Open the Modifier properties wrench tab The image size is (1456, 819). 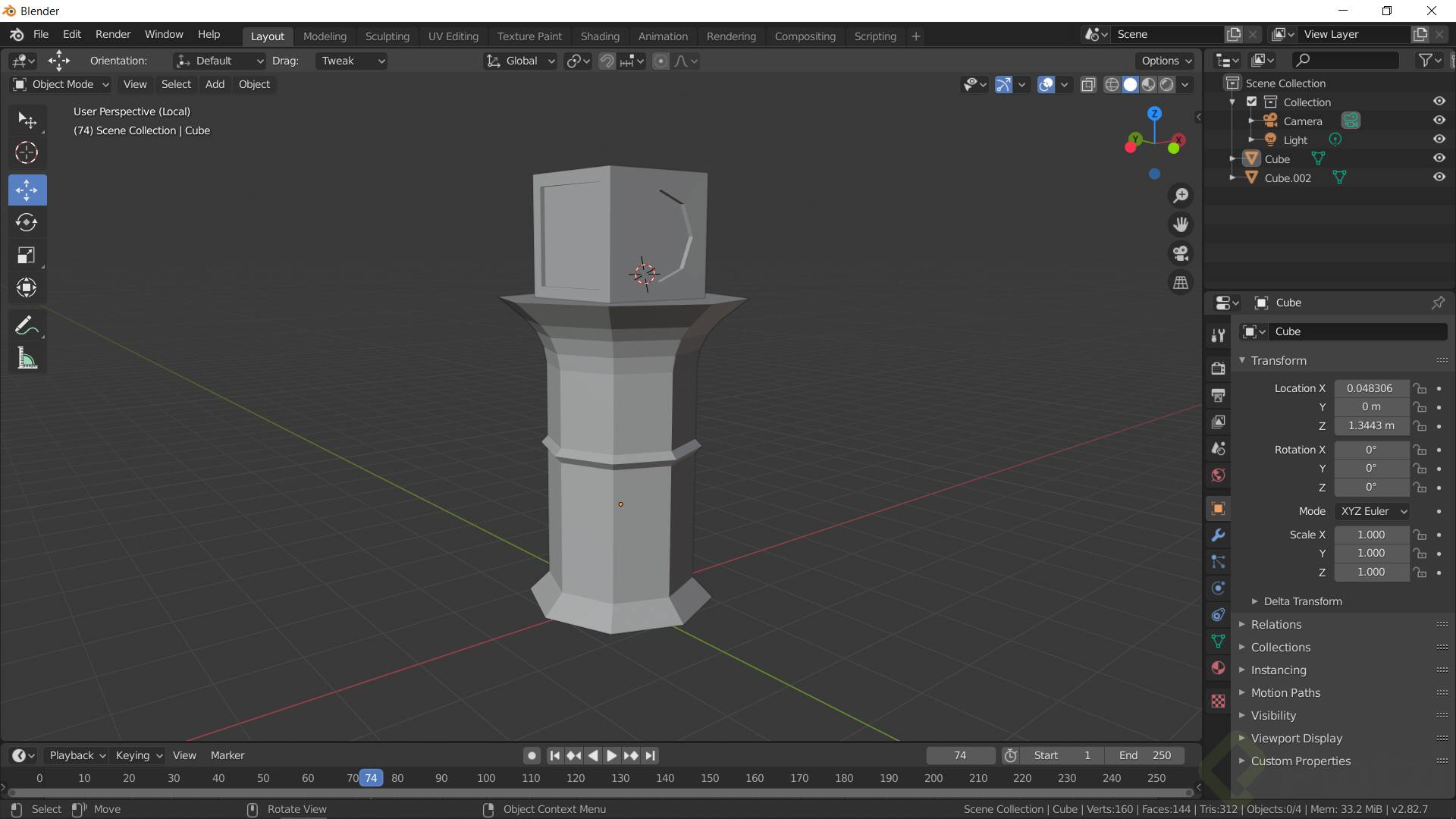click(x=1218, y=535)
